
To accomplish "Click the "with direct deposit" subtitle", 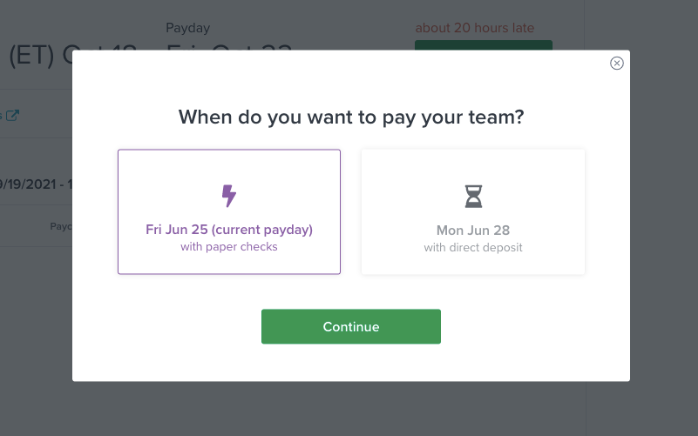I will pyautogui.click(x=473, y=247).
